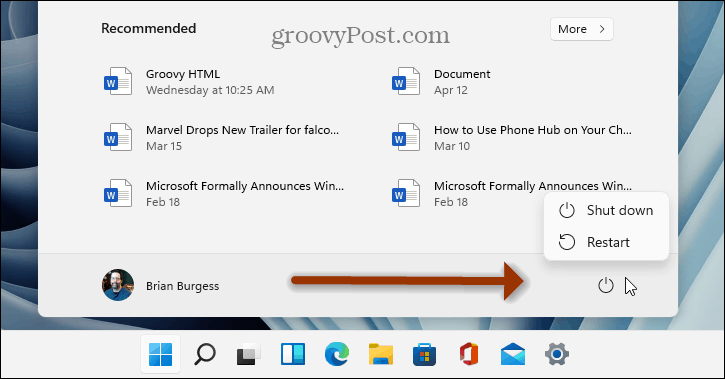
Task: Click the Mar 10 date text
Action: pyautogui.click(x=452, y=146)
